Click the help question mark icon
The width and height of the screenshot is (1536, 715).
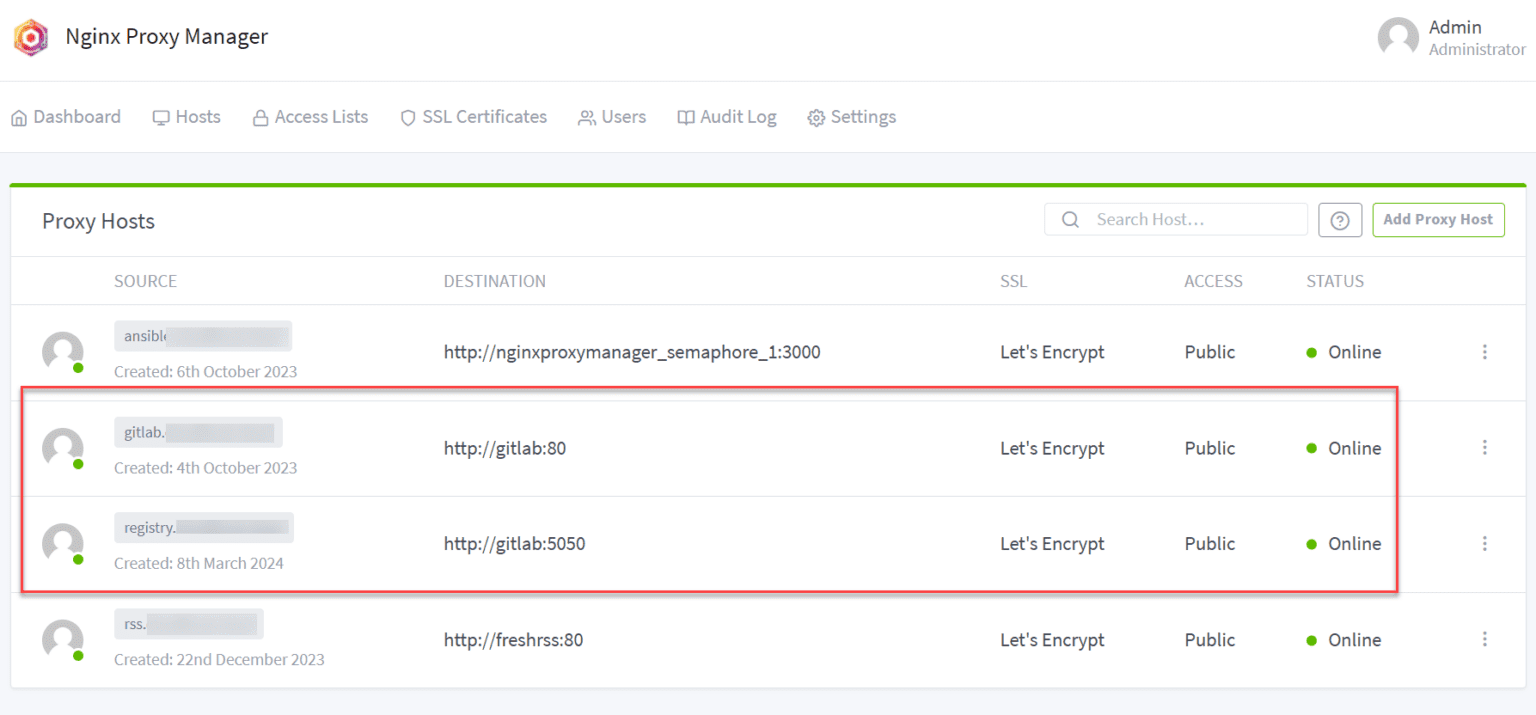(x=1340, y=219)
